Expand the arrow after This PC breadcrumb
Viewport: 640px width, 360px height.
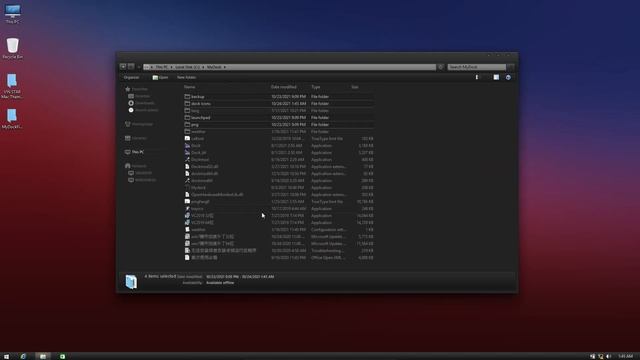171,67
